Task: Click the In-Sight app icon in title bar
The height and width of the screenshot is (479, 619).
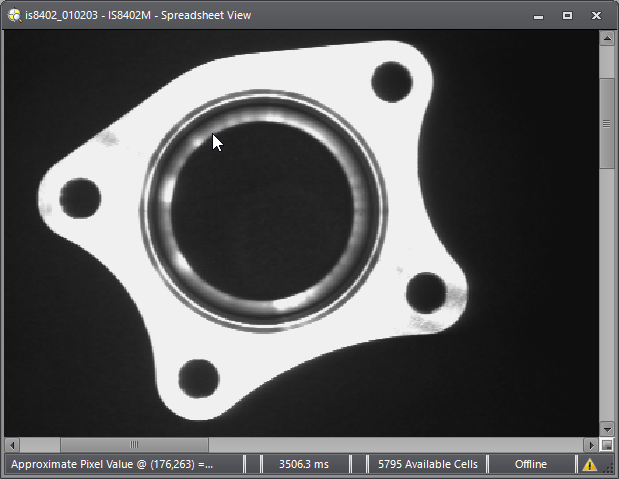Action: click(13, 15)
